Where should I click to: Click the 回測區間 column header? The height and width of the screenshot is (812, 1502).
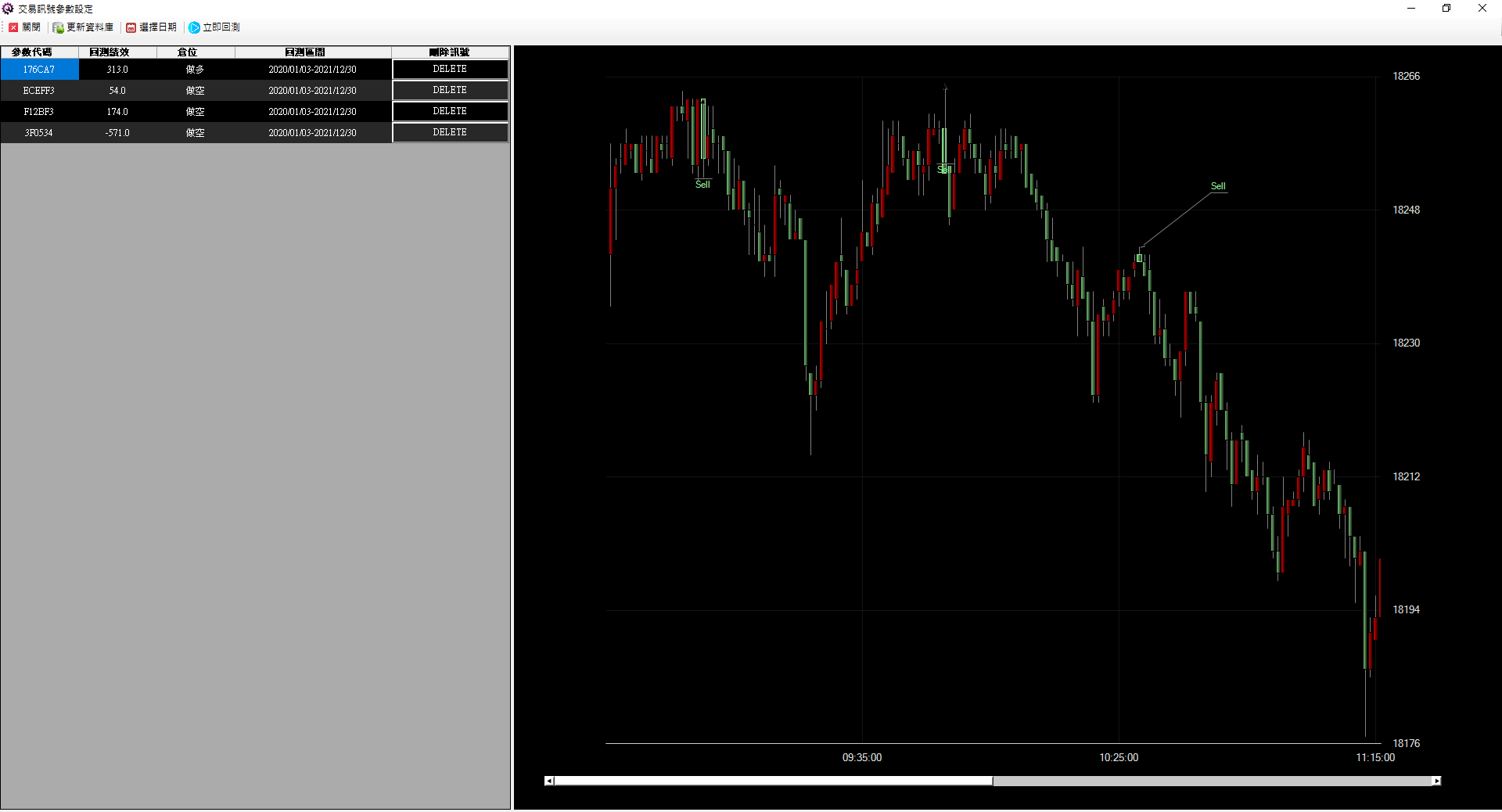click(x=313, y=52)
